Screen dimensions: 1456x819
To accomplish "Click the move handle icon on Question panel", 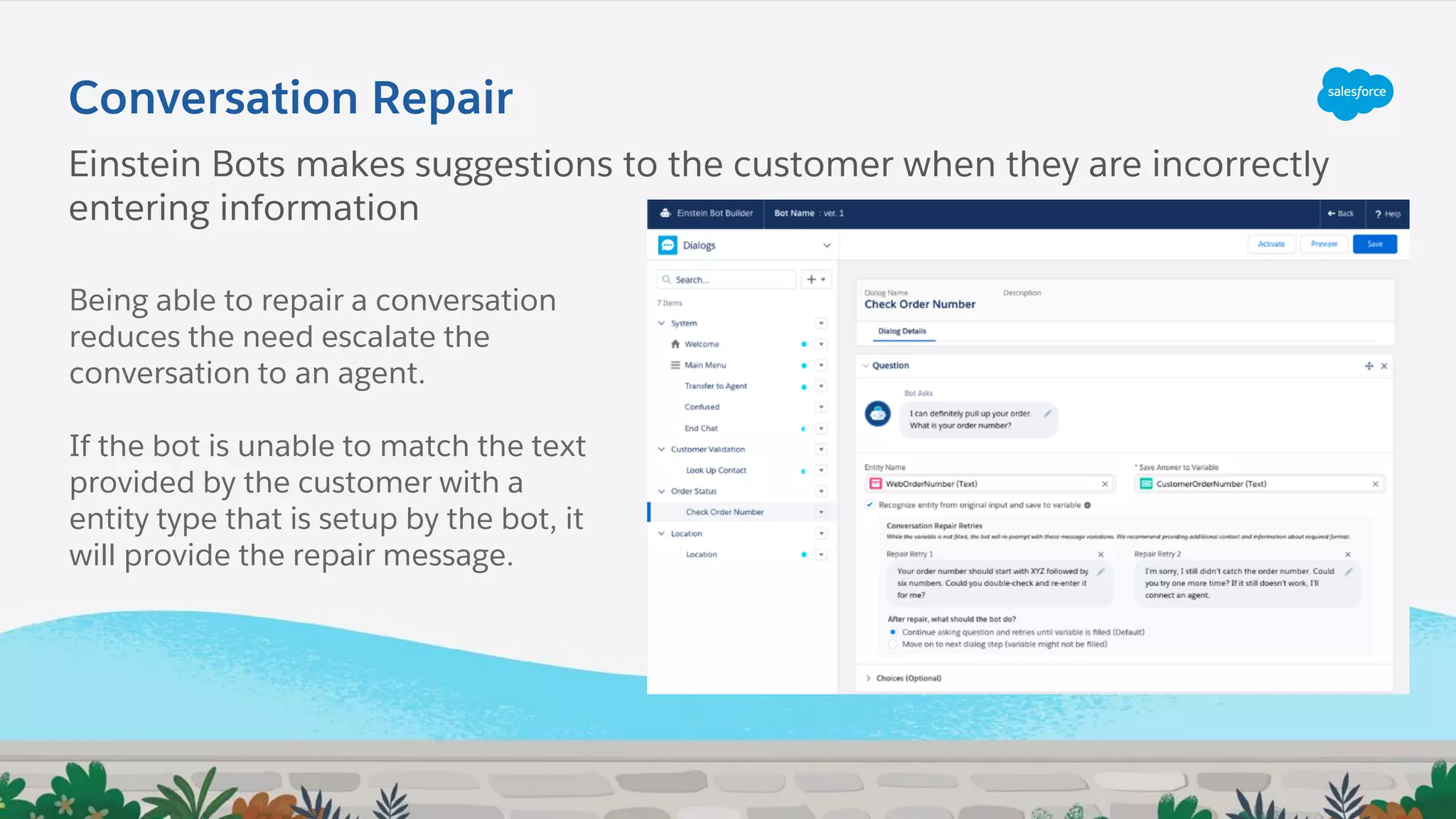I will click(1369, 365).
